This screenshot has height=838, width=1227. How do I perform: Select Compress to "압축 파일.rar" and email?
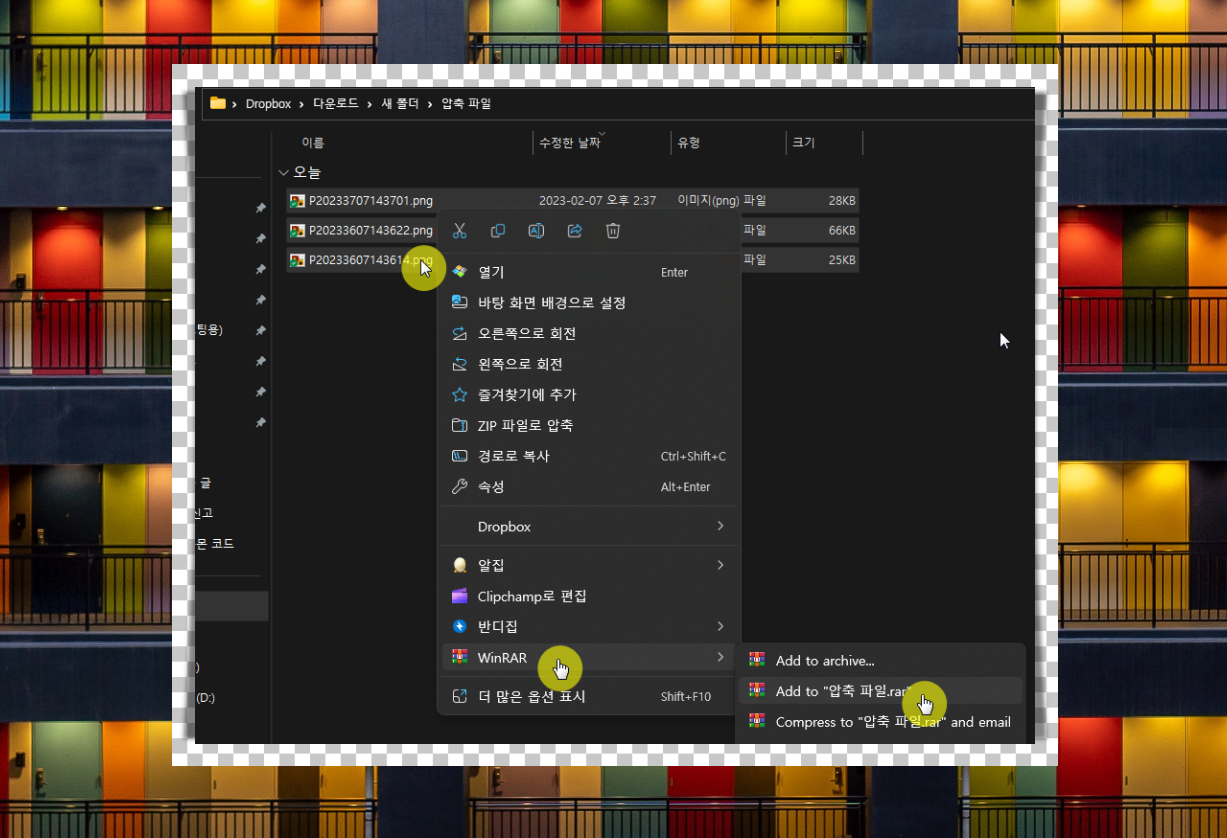pyautogui.click(x=880, y=722)
